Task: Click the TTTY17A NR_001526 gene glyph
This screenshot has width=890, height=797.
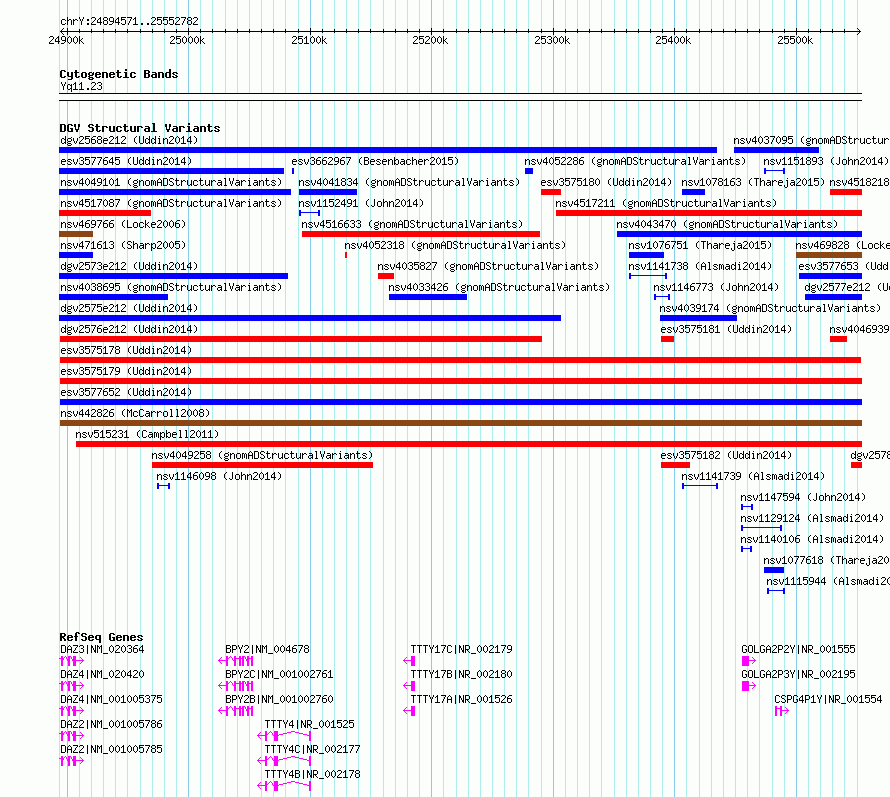Action: tap(409, 711)
